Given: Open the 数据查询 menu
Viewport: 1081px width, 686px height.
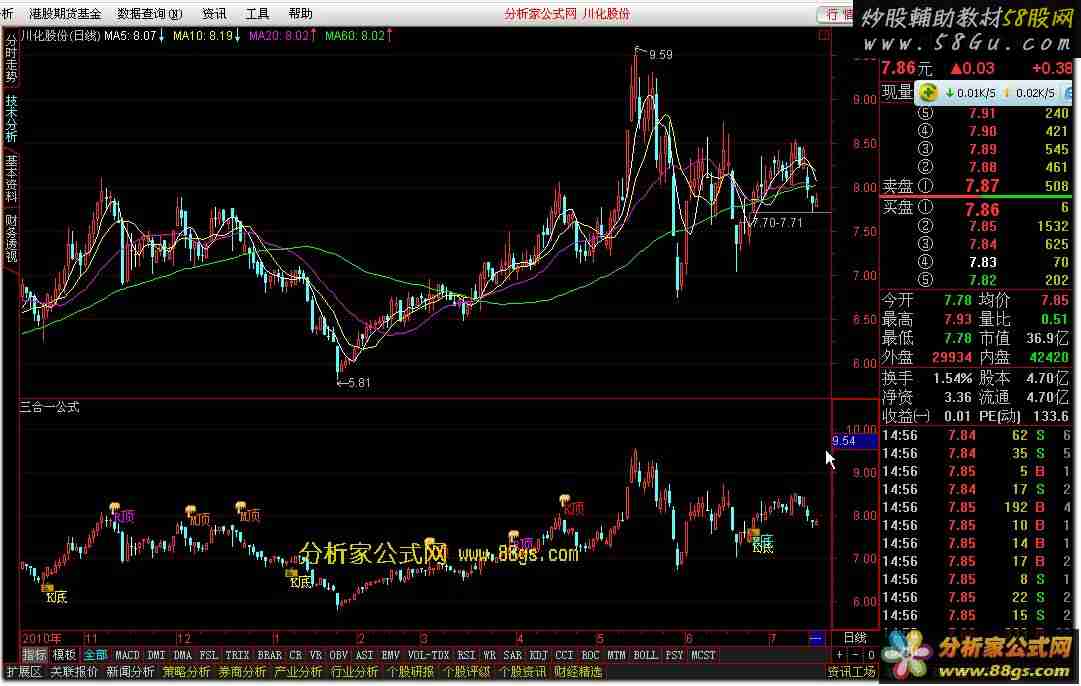Looking at the screenshot, I should [150, 14].
